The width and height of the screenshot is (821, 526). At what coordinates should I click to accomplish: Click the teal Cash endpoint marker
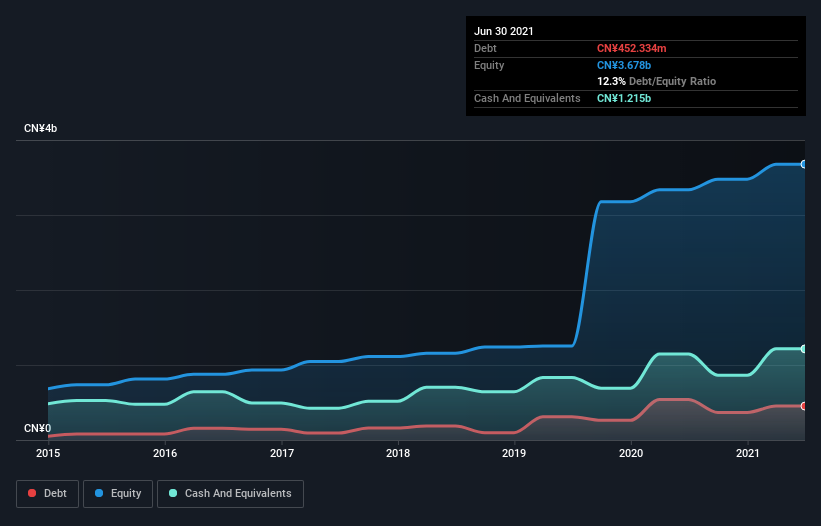[x=804, y=349]
